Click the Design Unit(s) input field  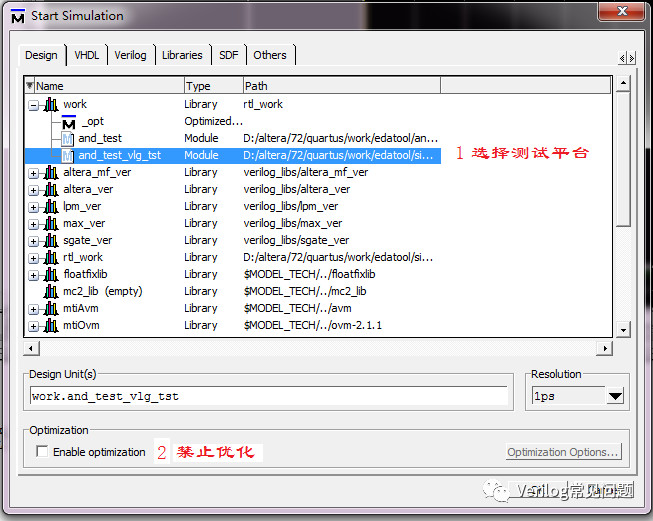[x=269, y=396]
